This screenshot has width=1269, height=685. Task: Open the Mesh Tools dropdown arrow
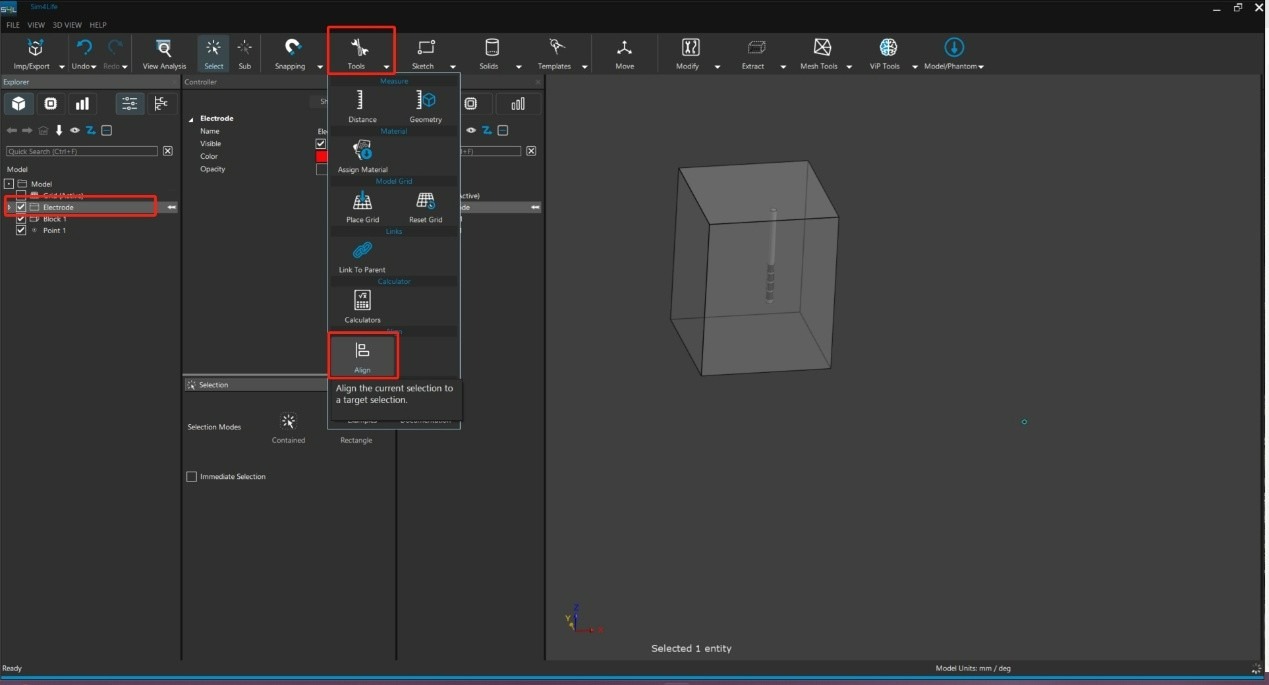point(849,67)
